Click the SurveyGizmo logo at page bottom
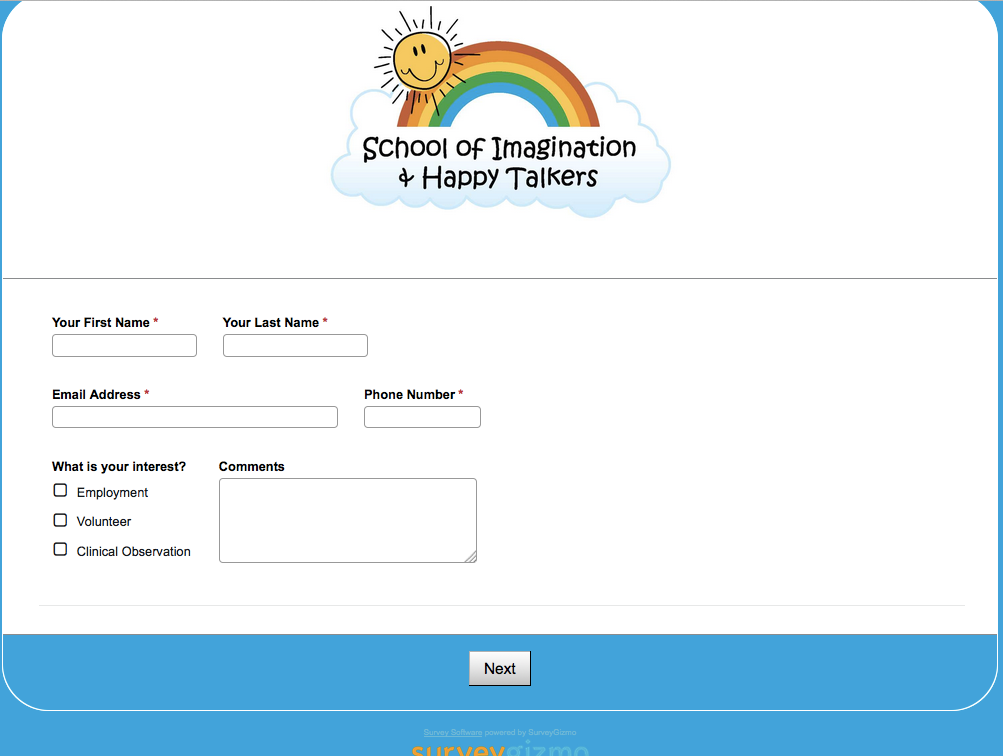Screen dimensions: 1003x756 [499, 748]
